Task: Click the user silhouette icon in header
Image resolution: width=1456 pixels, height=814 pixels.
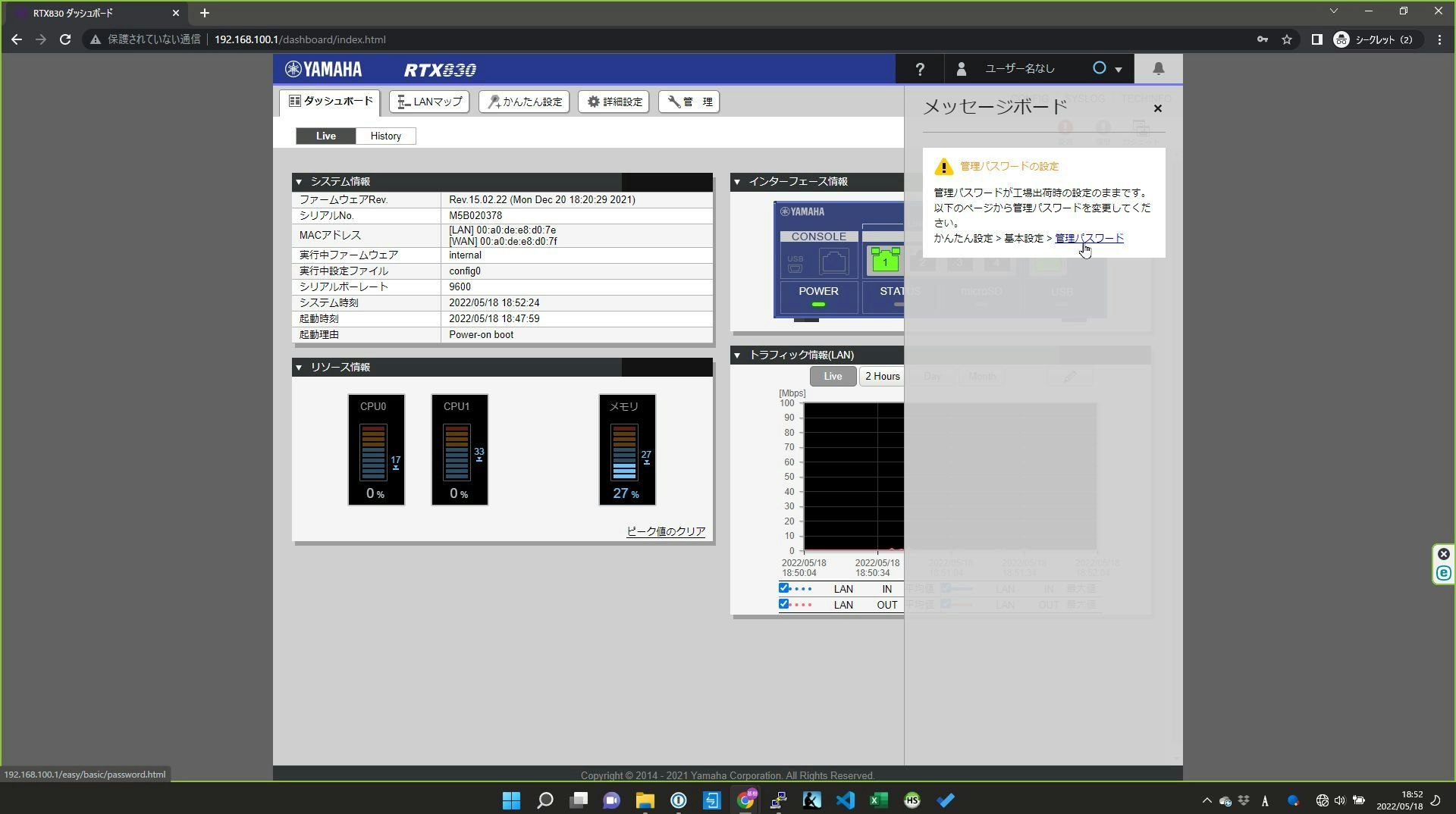Action: click(962, 69)
